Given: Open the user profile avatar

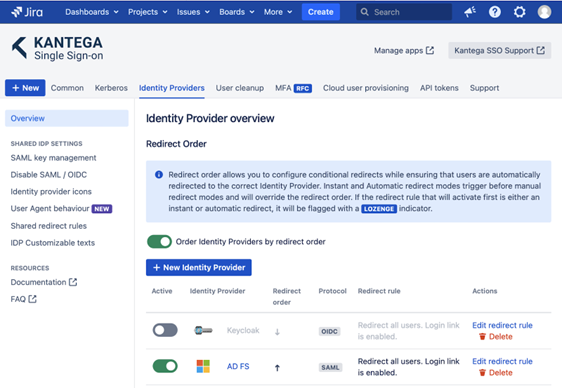Looking at the screenshot, I should pos(544,12).
